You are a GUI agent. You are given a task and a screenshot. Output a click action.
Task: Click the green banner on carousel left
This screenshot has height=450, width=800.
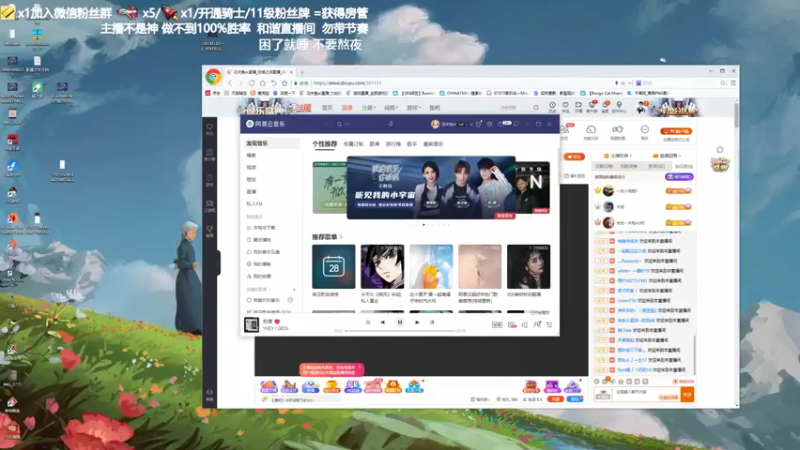(x=330, y=187)
